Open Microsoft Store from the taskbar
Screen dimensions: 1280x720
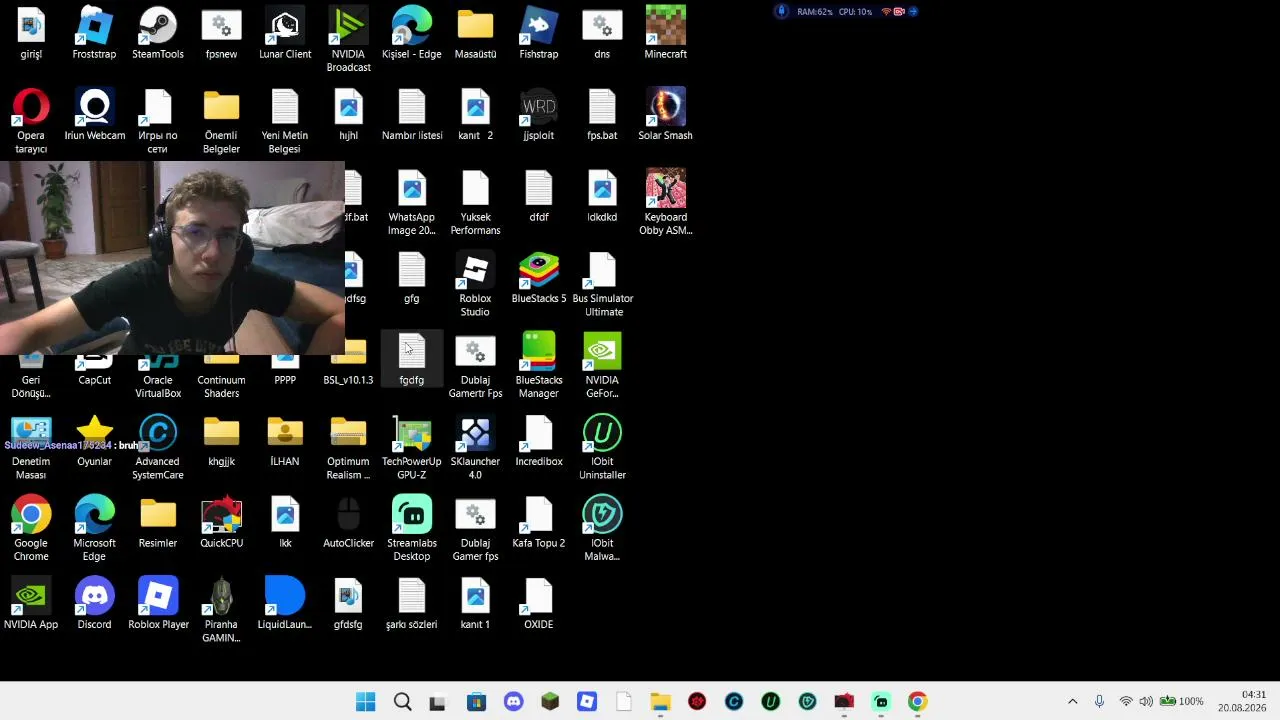476,702
